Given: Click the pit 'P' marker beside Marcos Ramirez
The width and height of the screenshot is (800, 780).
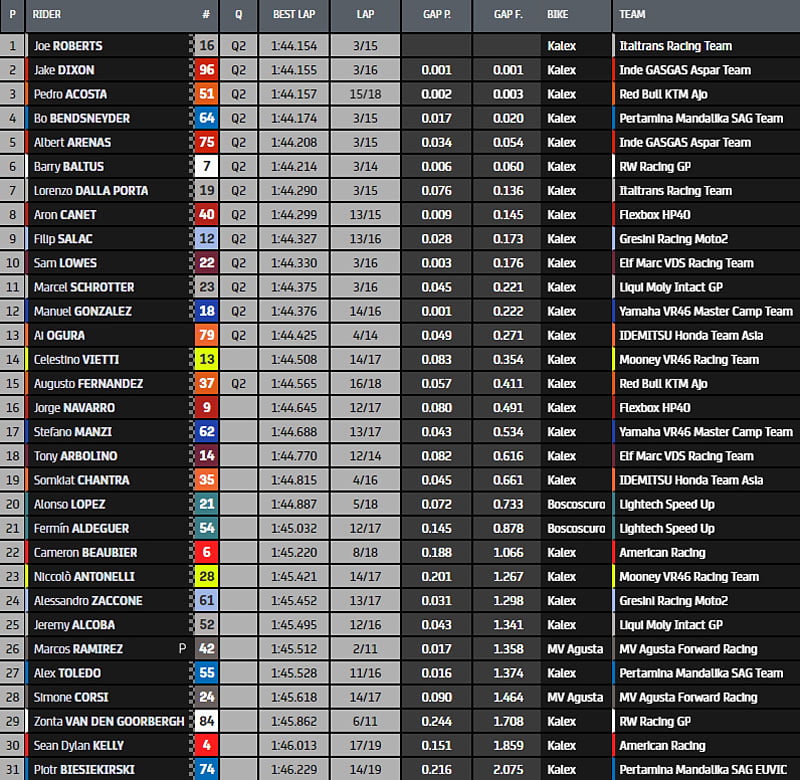Looking at the screenshot, I should pos(182,649).
